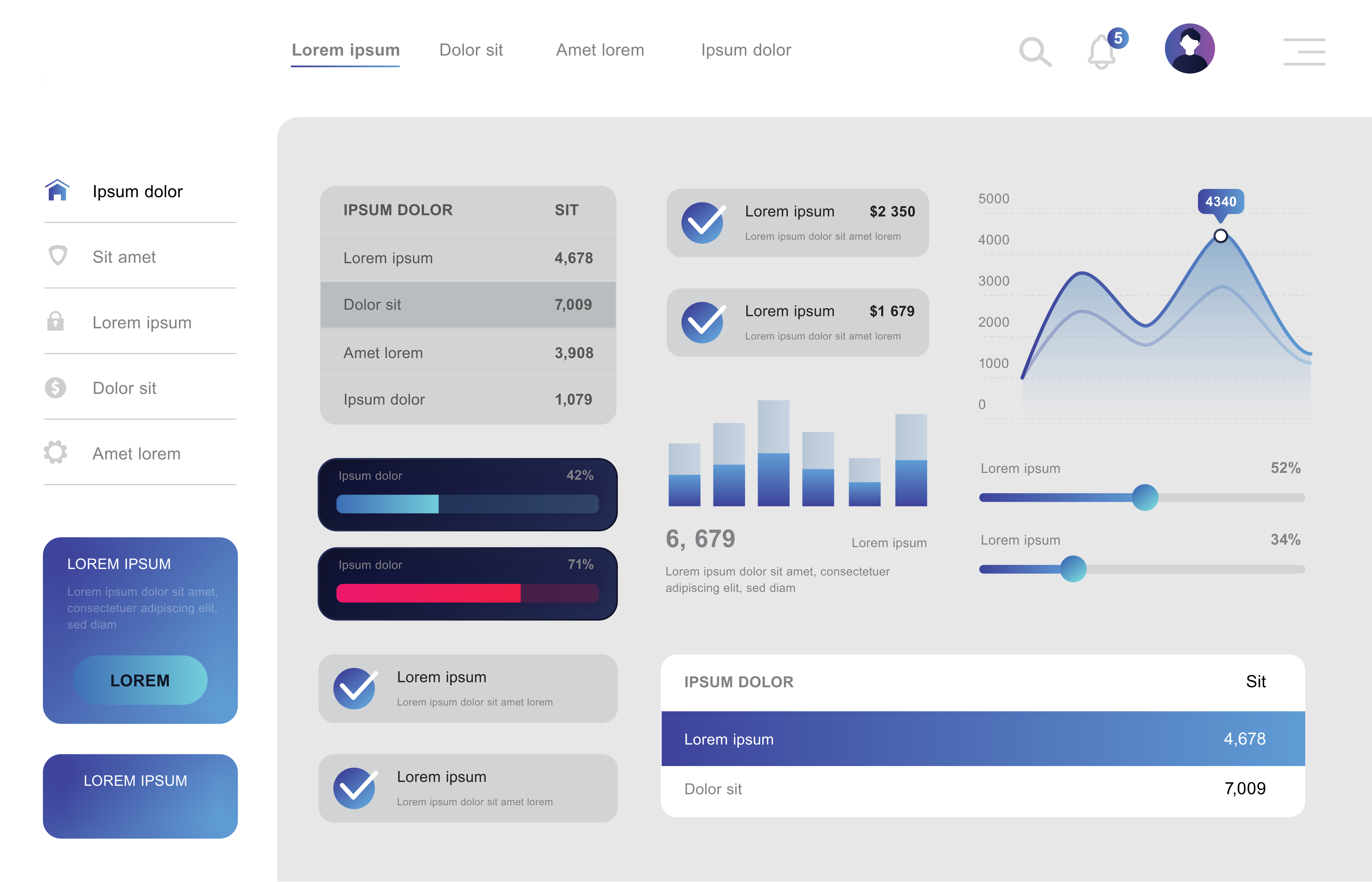Click the 52% slider handle
The height and width of the screenshot is (882, 1372).
coord(1145,497)
